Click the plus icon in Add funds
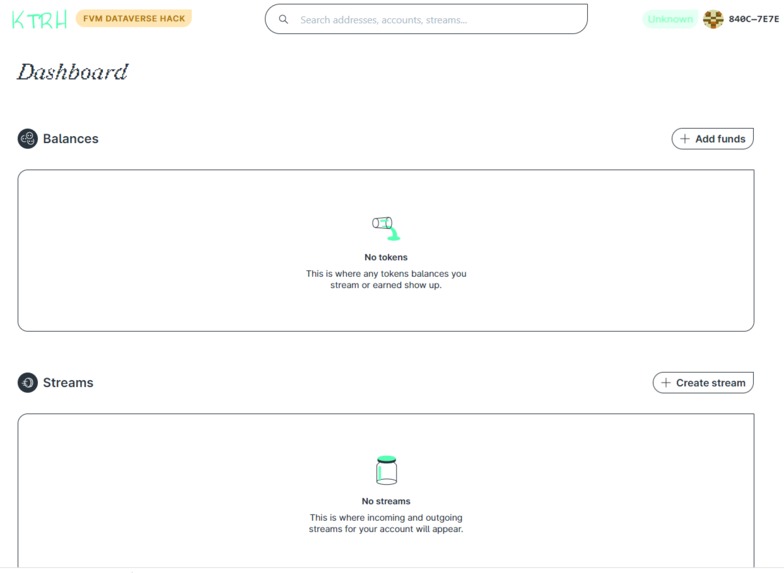 685,138
